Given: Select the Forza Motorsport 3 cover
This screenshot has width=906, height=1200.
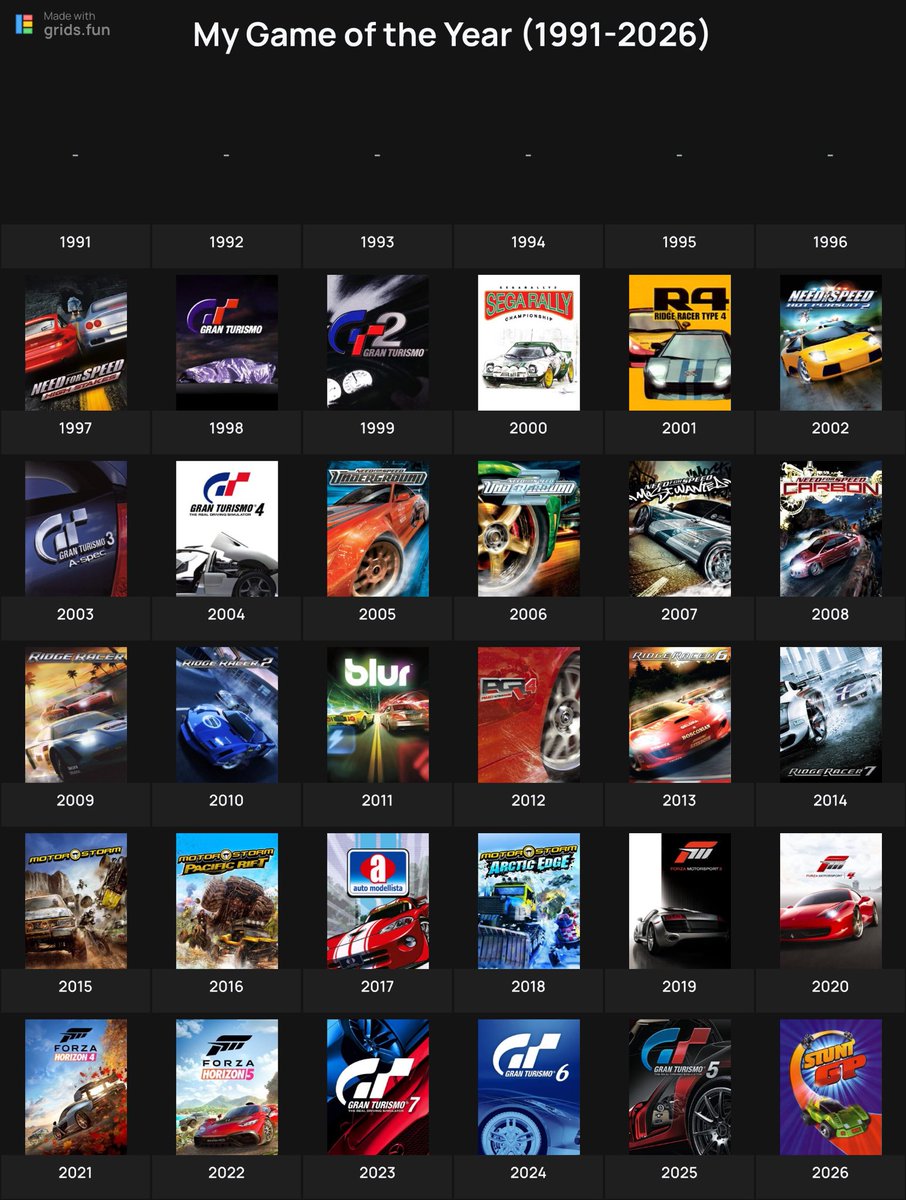Looking at the screenshot, I should (x=680, y=901).
